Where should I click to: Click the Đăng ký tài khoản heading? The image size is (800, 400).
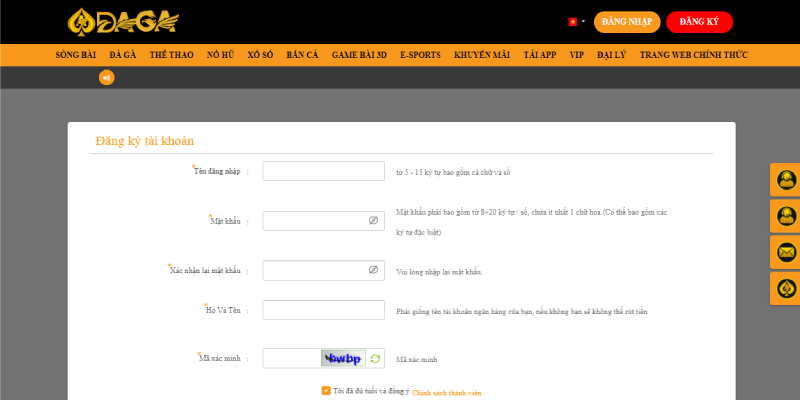coord(144,141)
